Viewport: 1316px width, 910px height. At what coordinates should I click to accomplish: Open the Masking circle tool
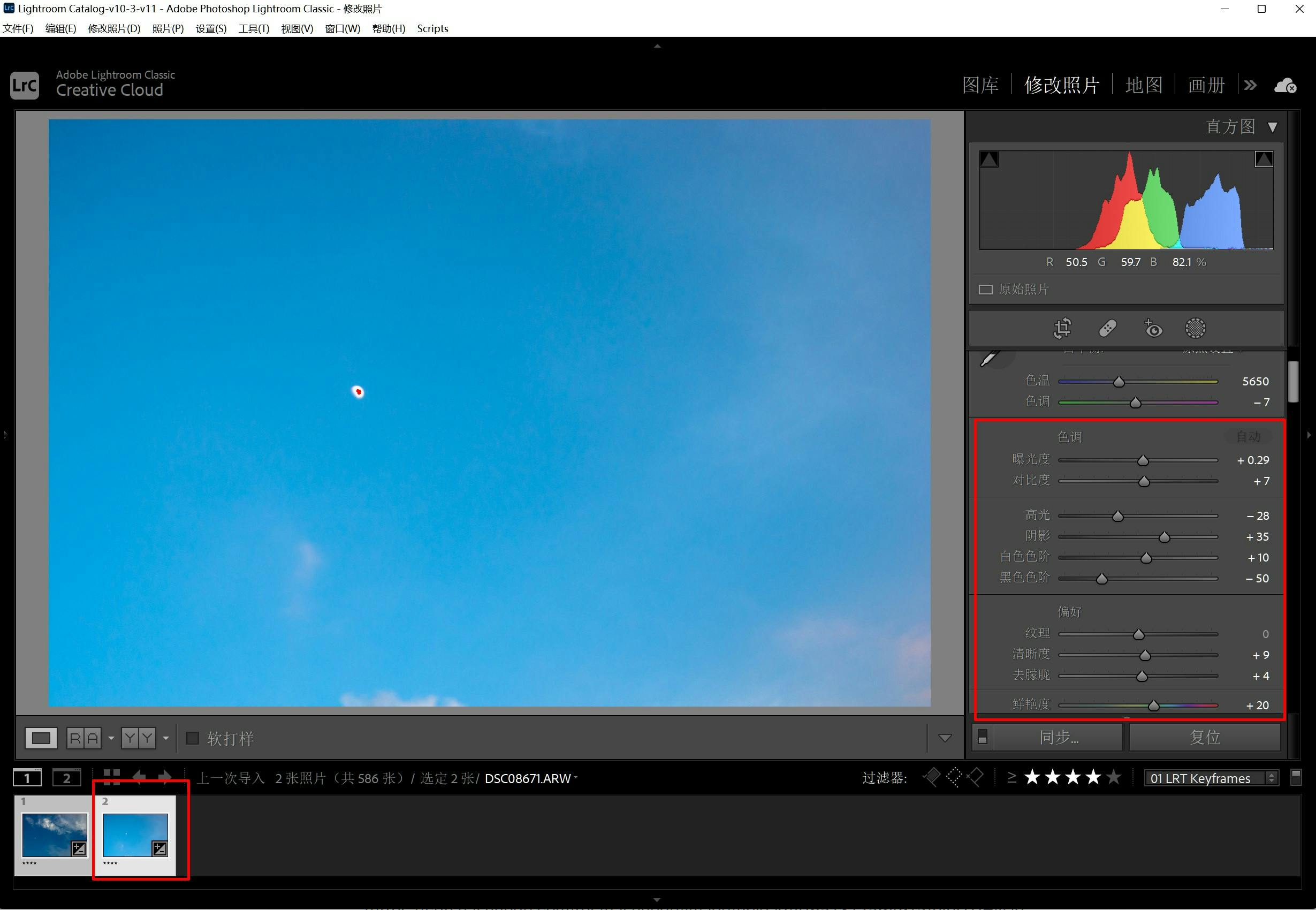coord(1195,329)
